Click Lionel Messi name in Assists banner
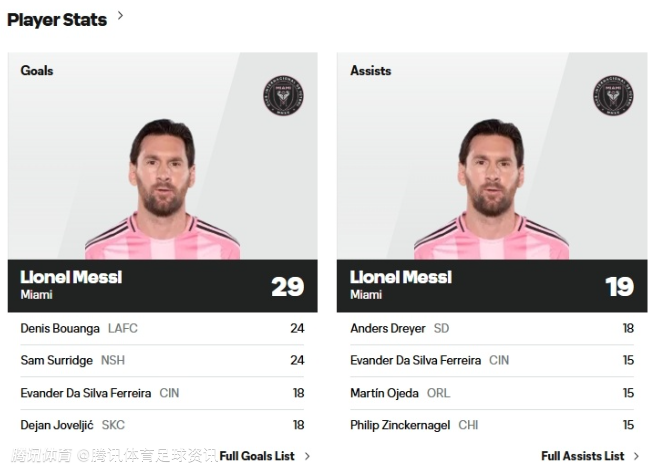Screen dimensions: 654x472 pos(401,277)
